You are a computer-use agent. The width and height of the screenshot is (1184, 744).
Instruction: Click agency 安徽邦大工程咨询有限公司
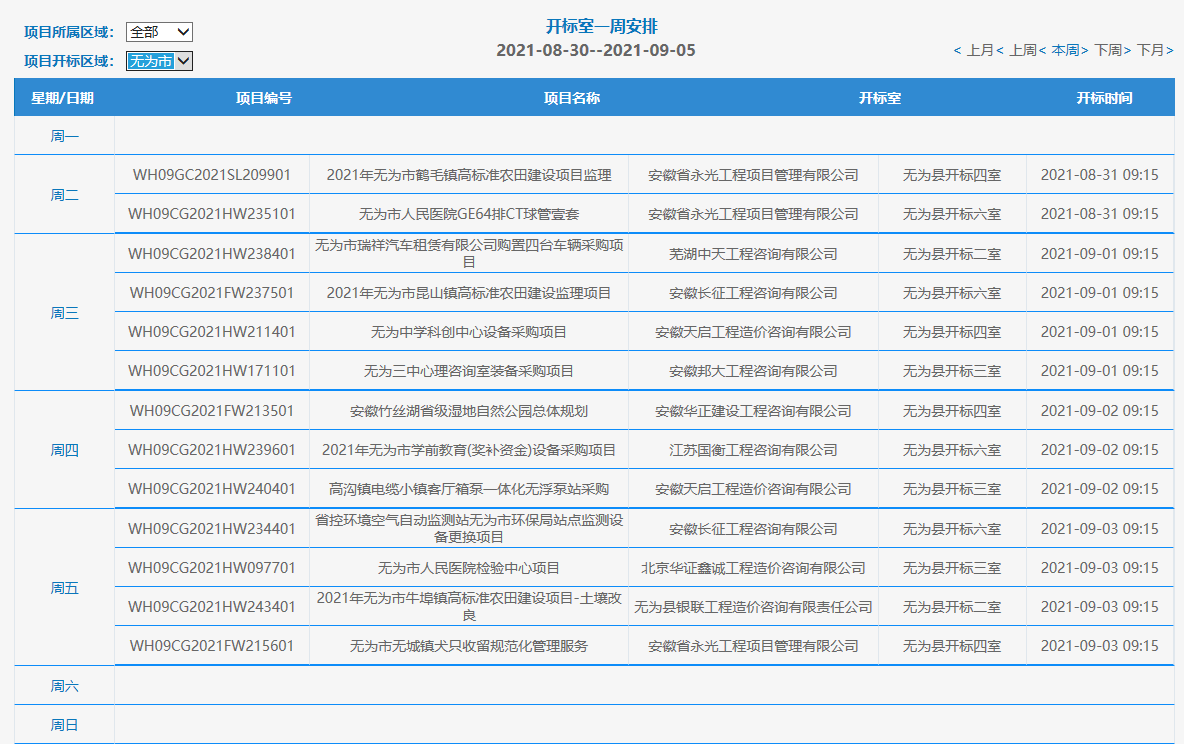753,371
